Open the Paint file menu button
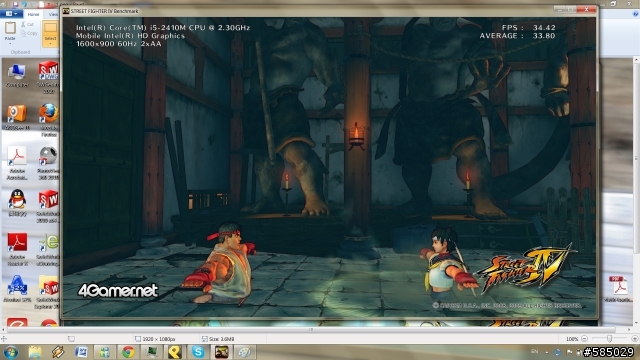 coord(11,14)
